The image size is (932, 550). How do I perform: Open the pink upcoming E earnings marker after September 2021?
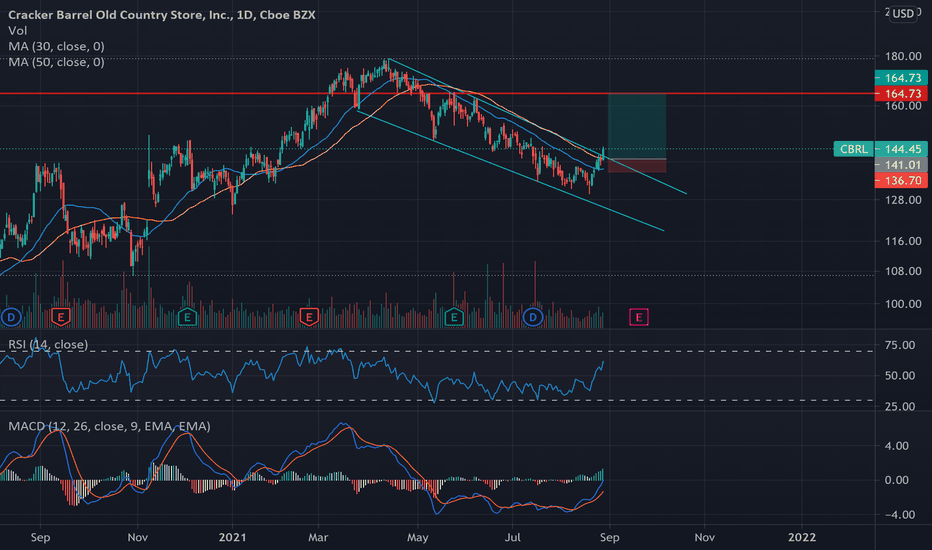tap(639, 317)
